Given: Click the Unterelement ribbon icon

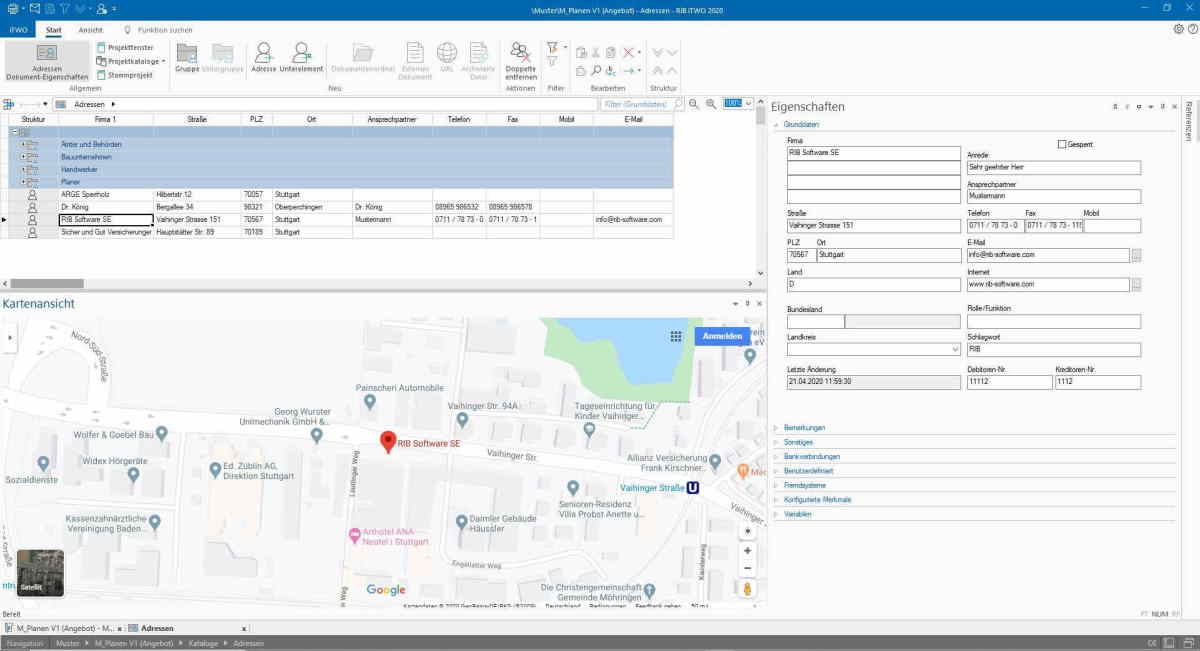Looking at the screenshot, I should [x=301, y=57].
